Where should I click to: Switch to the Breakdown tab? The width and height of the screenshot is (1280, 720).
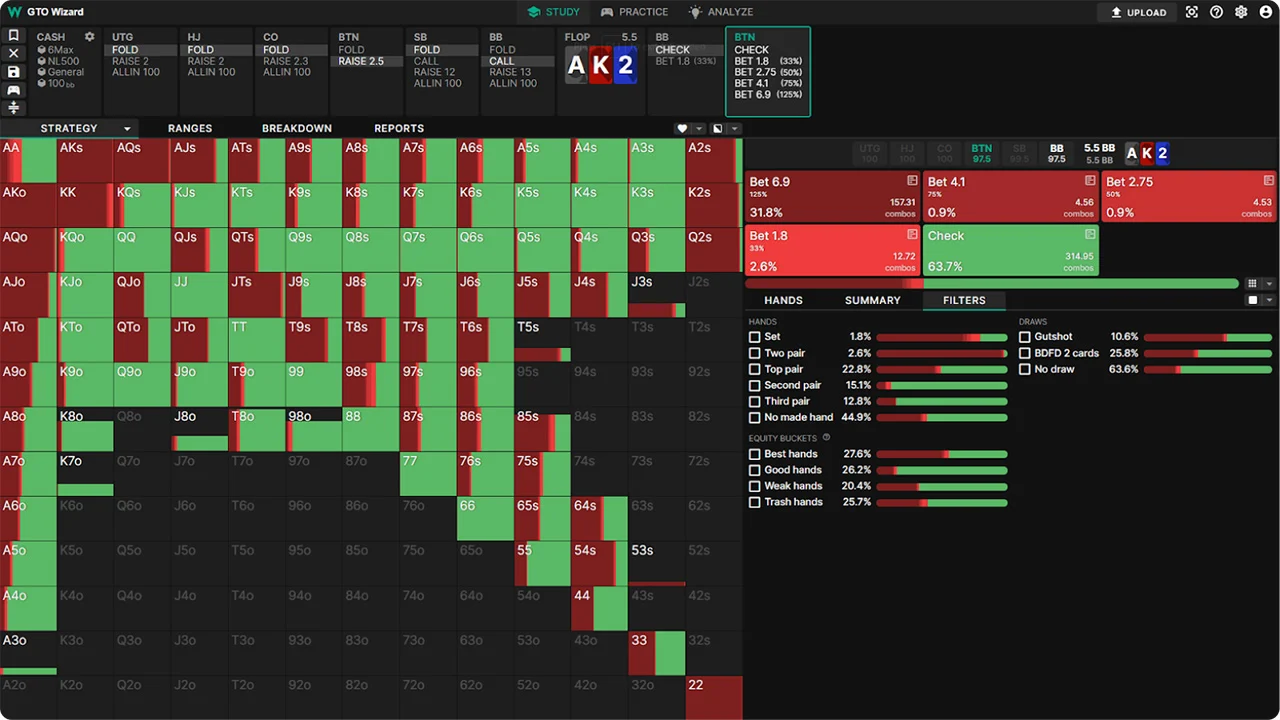[x=296, y=128]
